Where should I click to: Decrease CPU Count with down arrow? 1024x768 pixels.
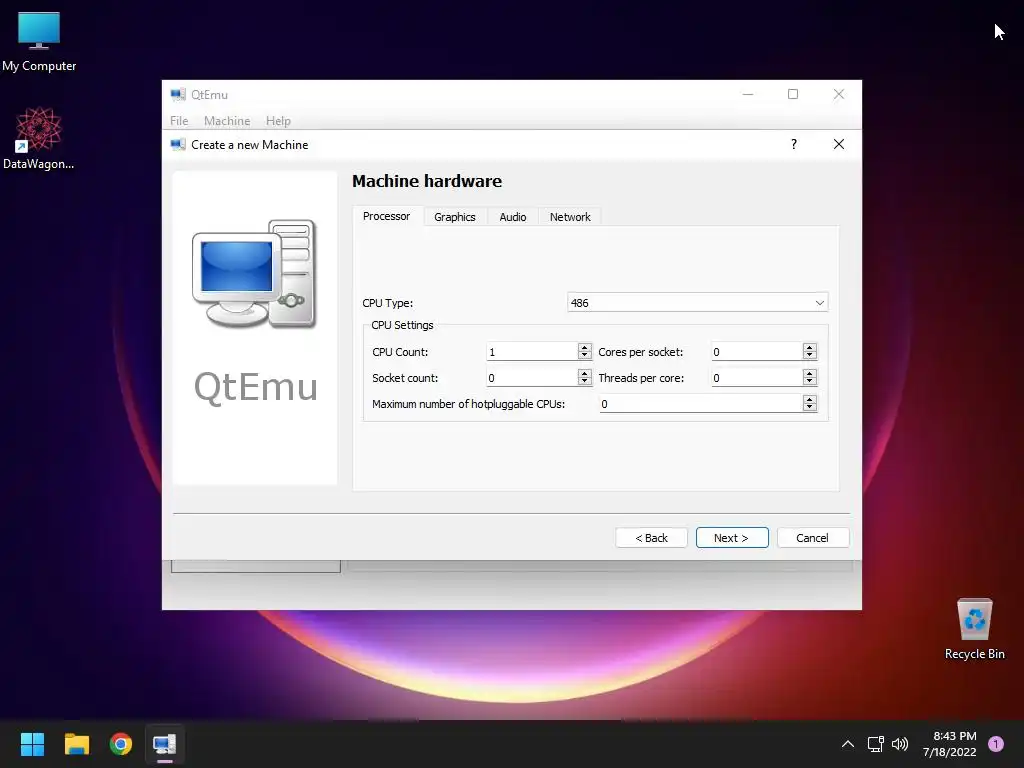pos(584,356)
